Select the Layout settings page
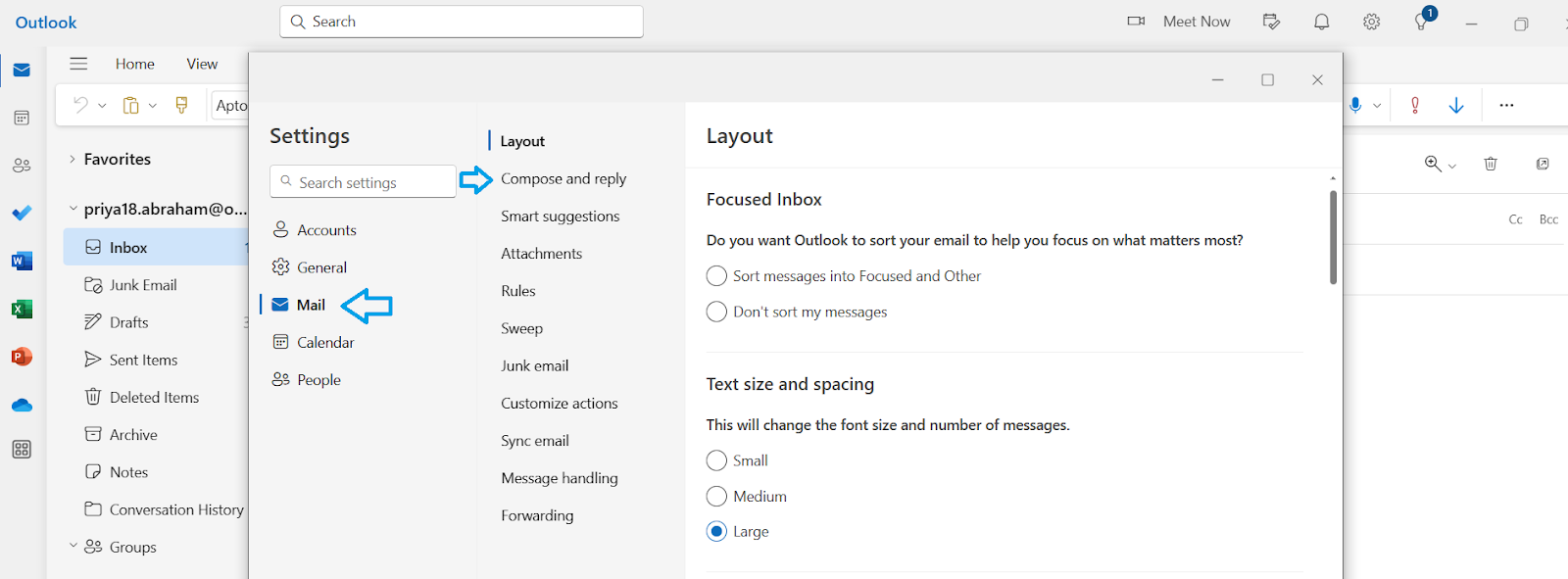 coord(522,141)
